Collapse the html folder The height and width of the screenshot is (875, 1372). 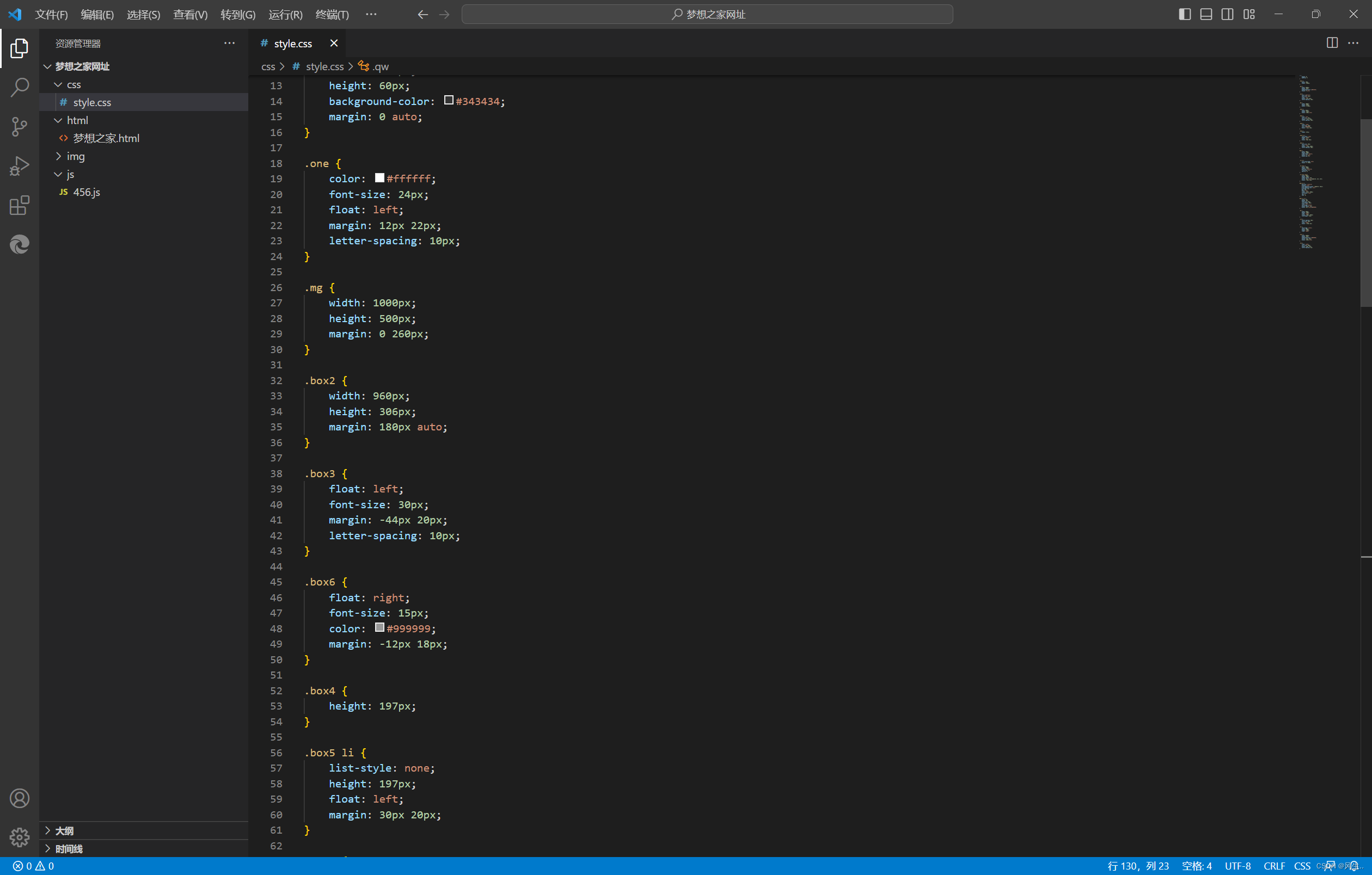(x=77, y=120)
